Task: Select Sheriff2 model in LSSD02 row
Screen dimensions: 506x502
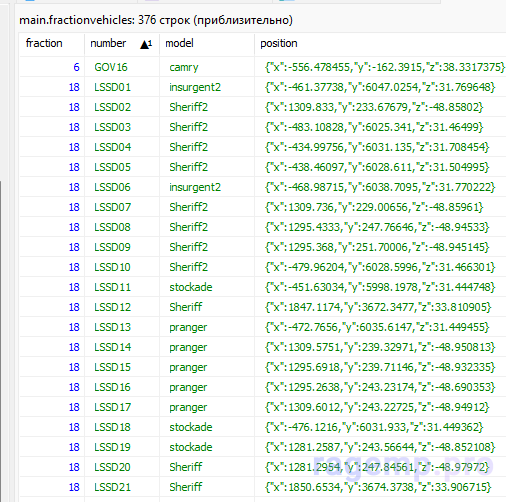Action: (207, 107)
